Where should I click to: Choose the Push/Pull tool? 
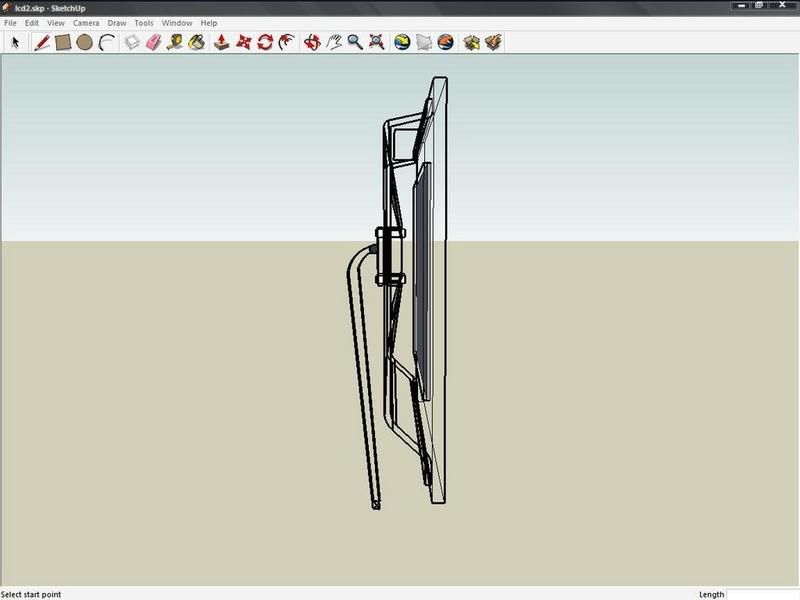tap(222, 42)
